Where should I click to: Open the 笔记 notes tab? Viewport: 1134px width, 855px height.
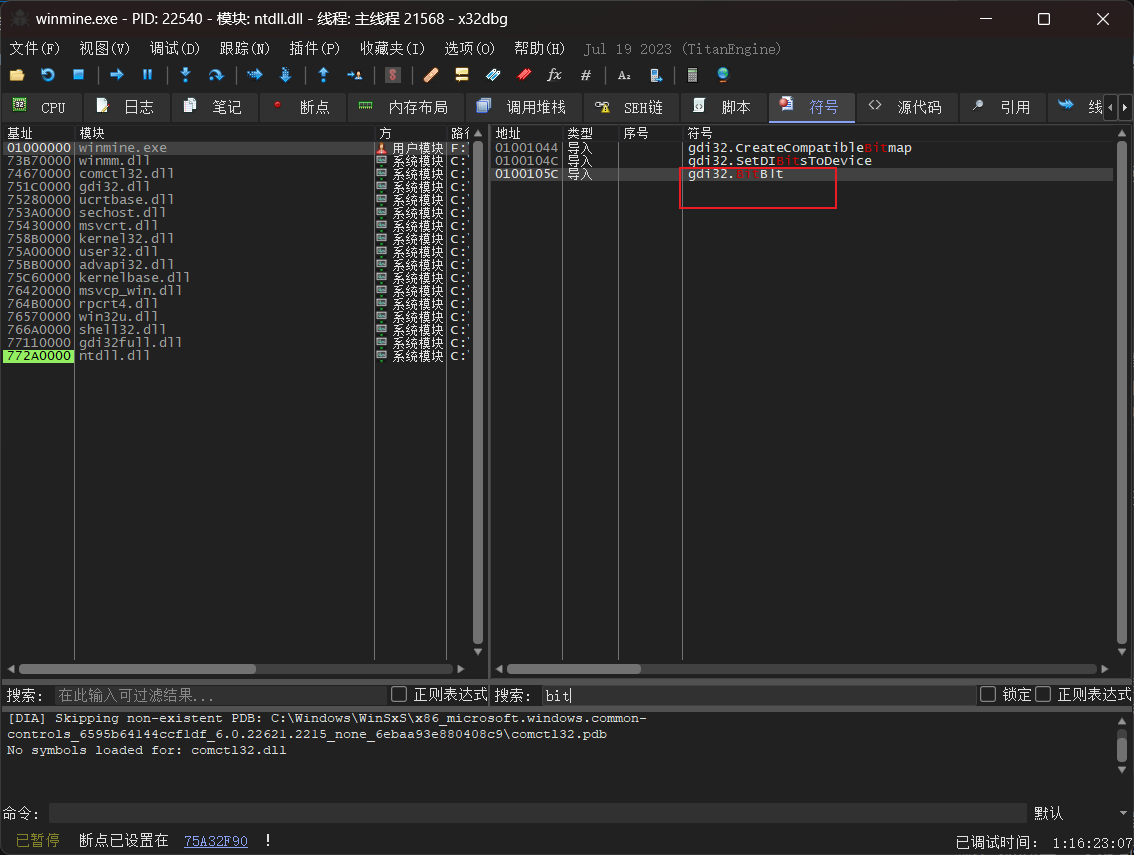click(215, 107)
